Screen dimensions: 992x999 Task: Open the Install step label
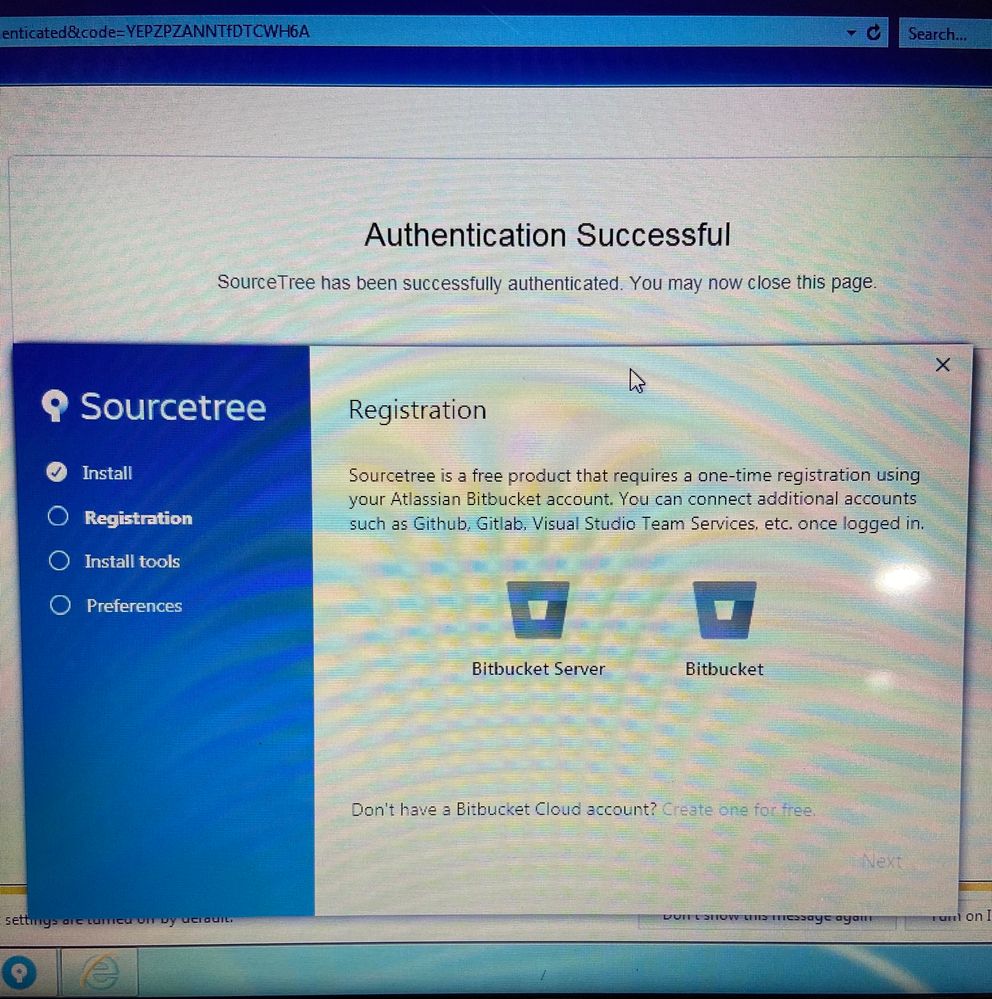[107, 473]
